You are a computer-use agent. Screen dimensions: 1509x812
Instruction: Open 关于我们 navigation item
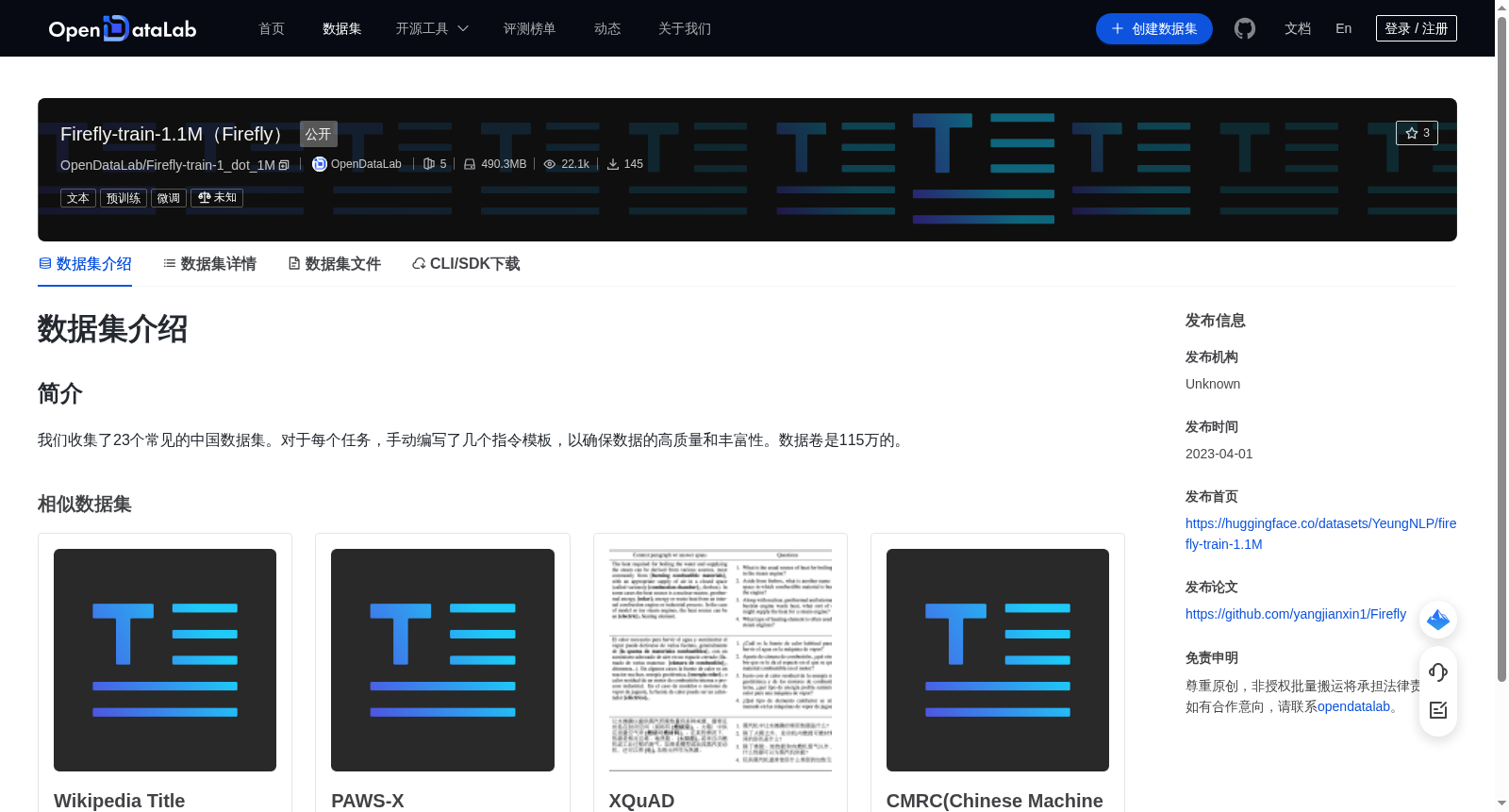(x=685, y=28)
